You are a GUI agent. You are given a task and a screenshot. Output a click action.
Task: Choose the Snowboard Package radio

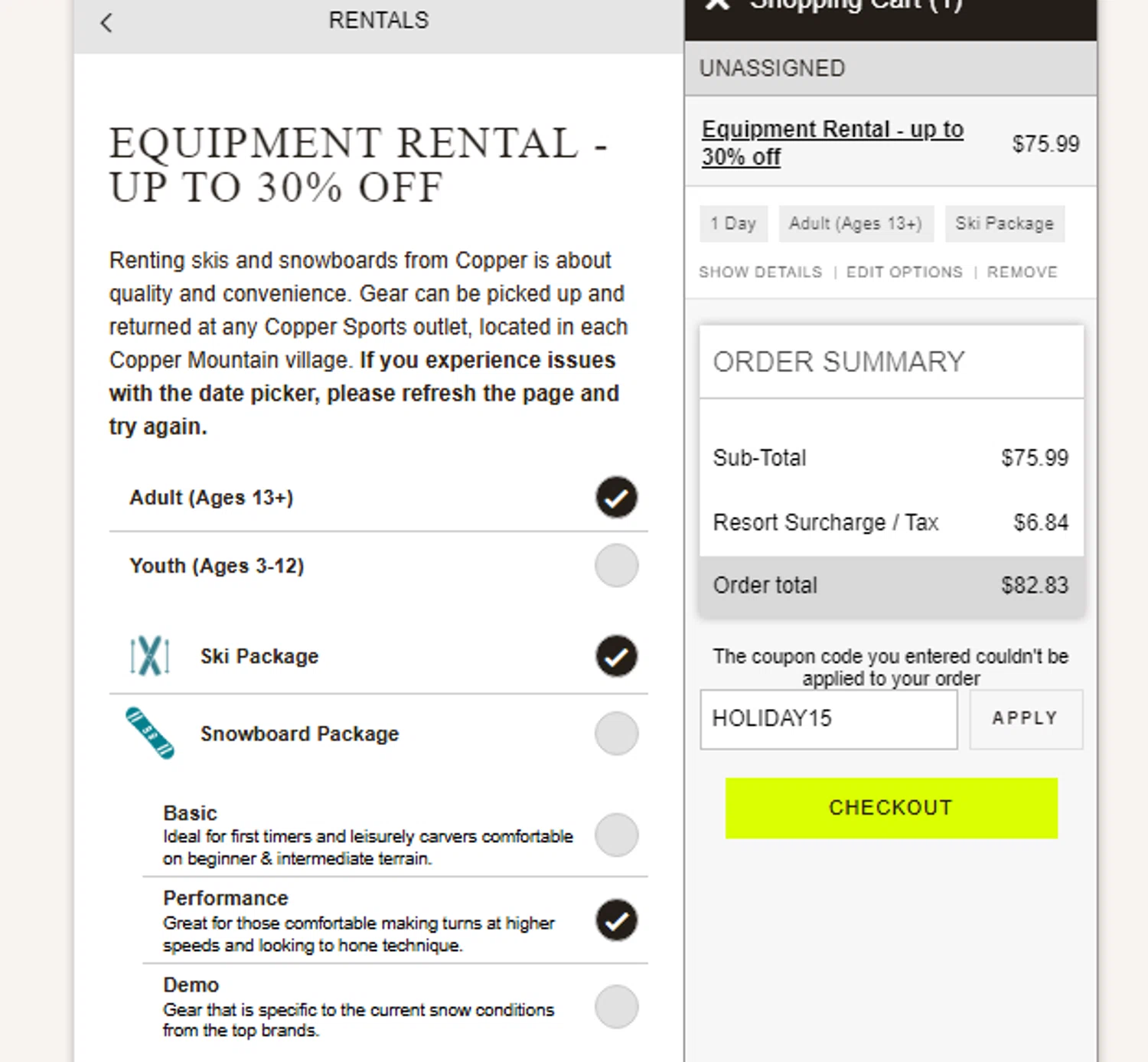(x=616, y=734)
